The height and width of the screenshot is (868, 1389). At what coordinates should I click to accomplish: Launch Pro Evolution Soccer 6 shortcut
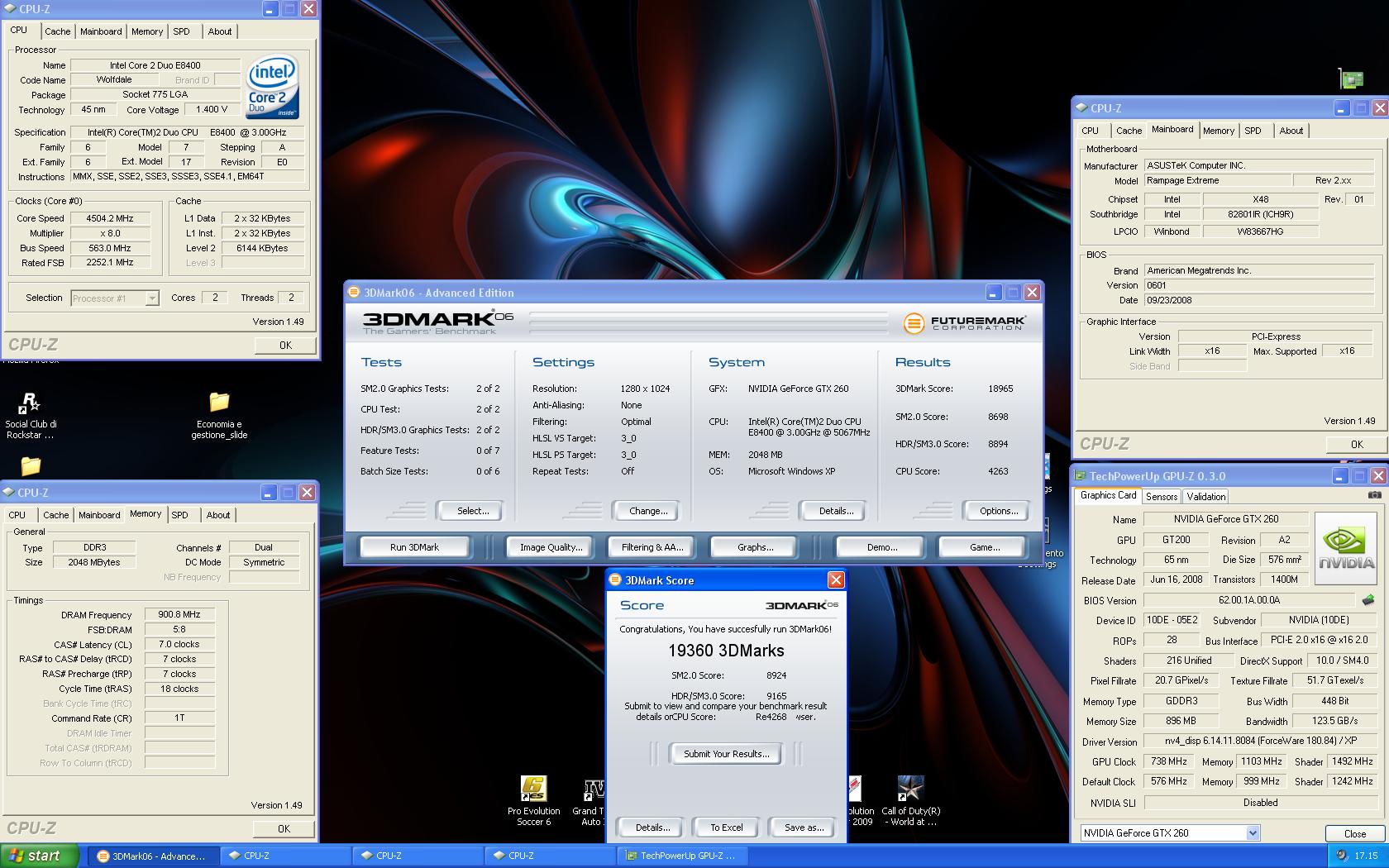coord(533,801)
